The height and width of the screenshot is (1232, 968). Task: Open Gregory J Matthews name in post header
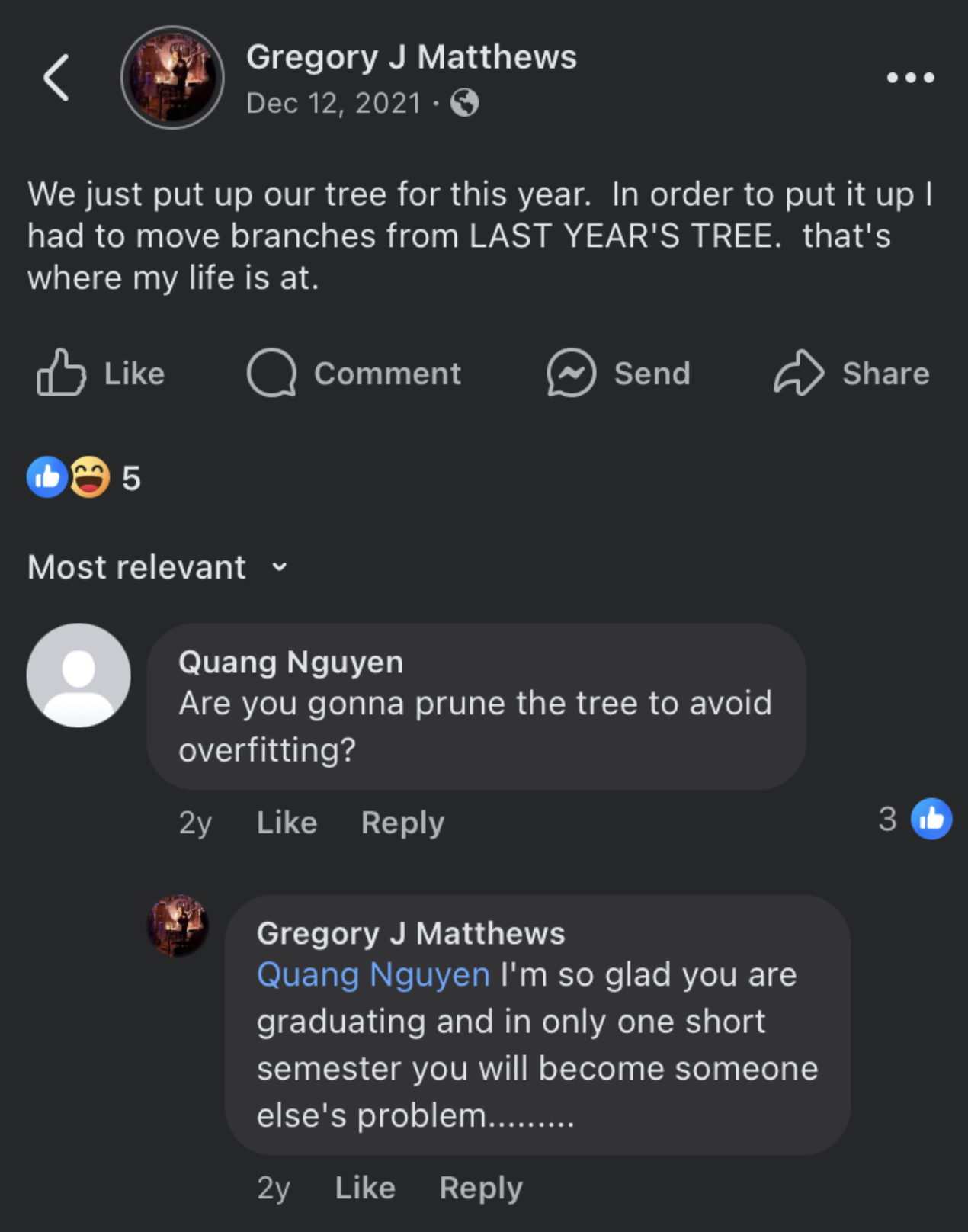click(412, 57)
